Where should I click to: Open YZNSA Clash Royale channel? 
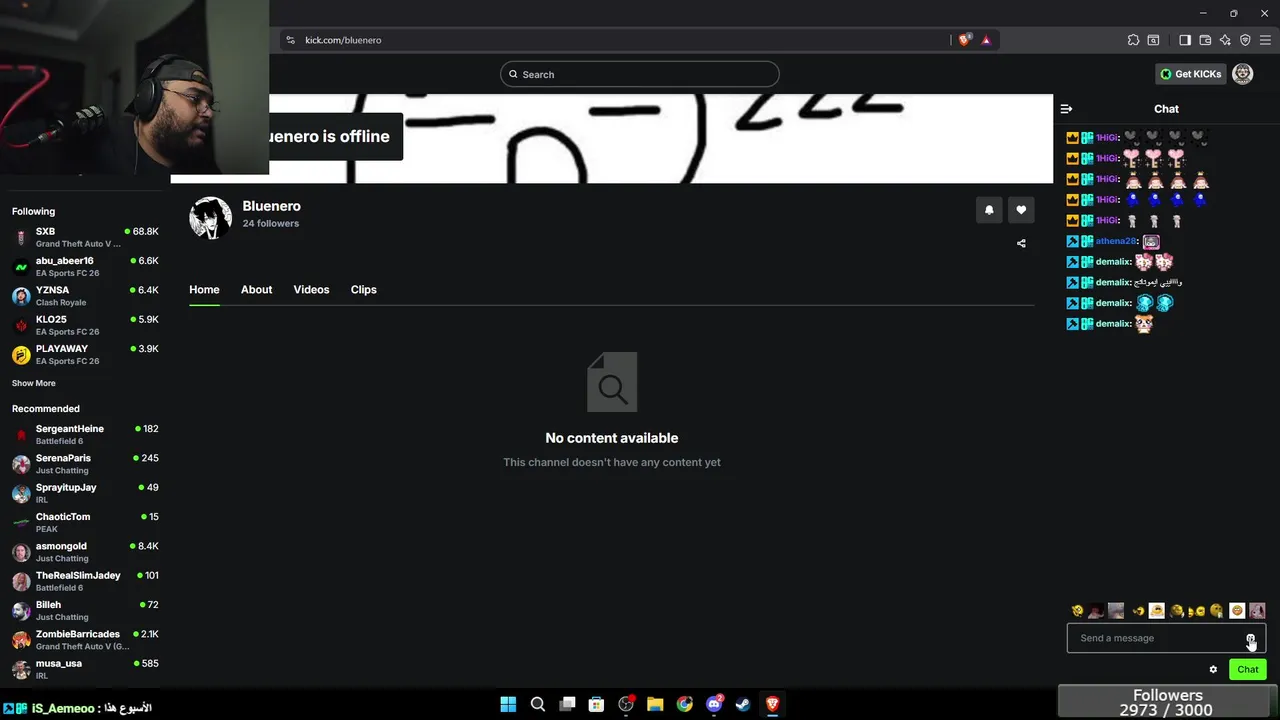click(x=85, y=296)
